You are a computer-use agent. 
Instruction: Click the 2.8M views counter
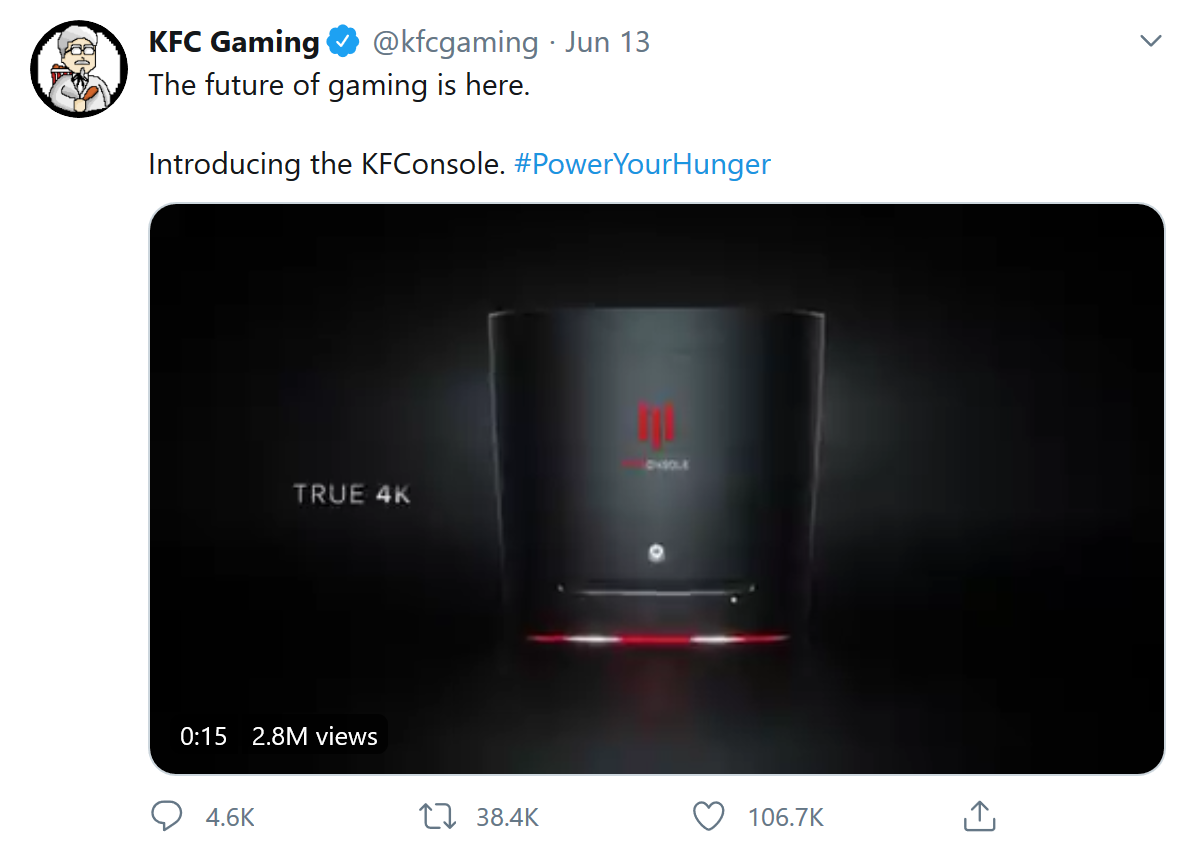(x=314, y=736)
